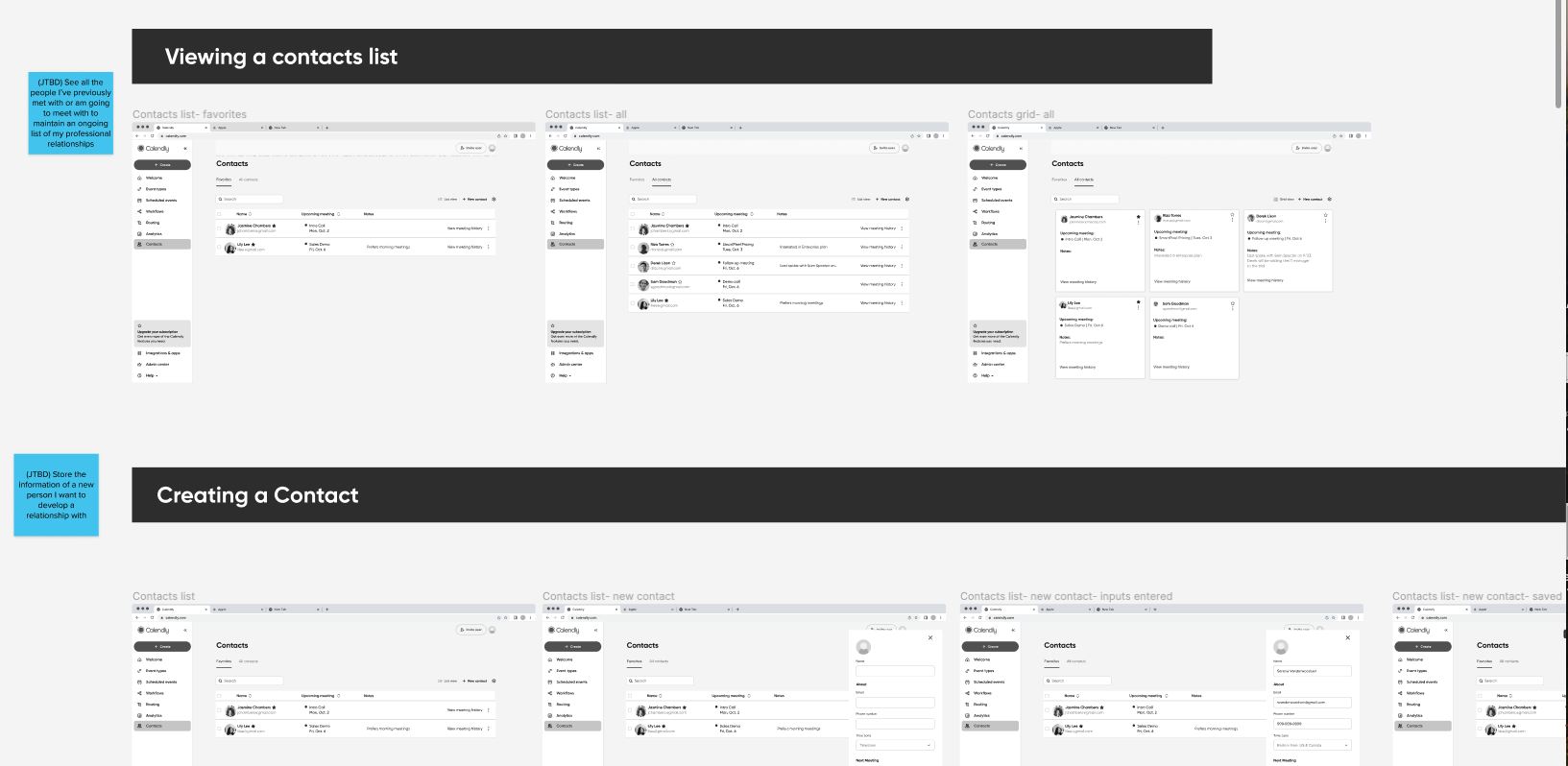
Task: Open kebab menu on Derek Lison card in grid
Action: (1326, 222)
